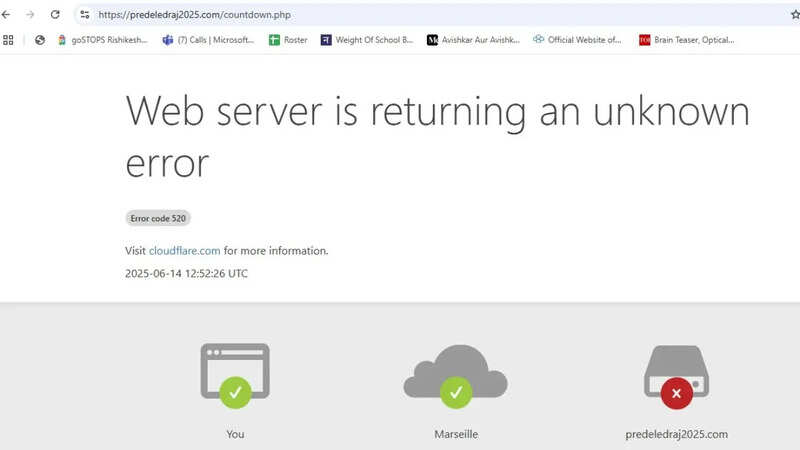
Task: Open the Roster bookmark
Action: point(288,40)
